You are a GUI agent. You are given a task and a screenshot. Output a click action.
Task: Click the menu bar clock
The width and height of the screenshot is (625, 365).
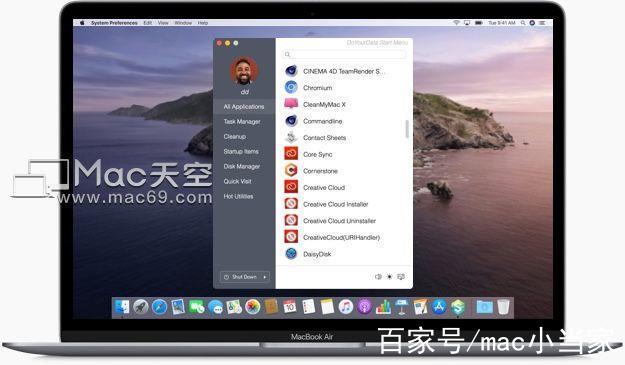coord(502,23)
